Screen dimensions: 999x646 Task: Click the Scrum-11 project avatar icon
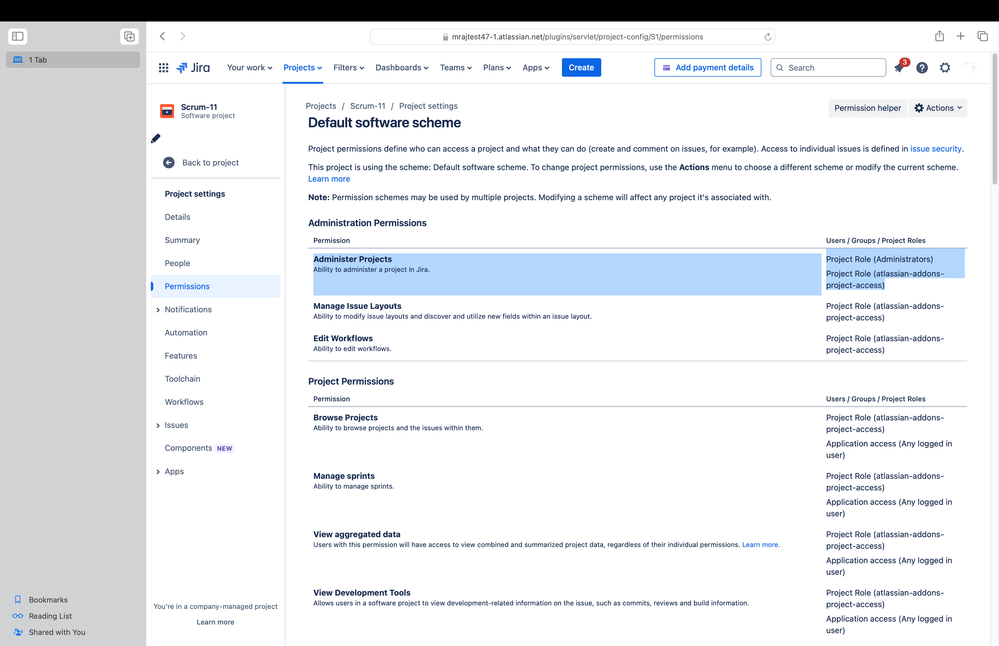pos(167,111)
